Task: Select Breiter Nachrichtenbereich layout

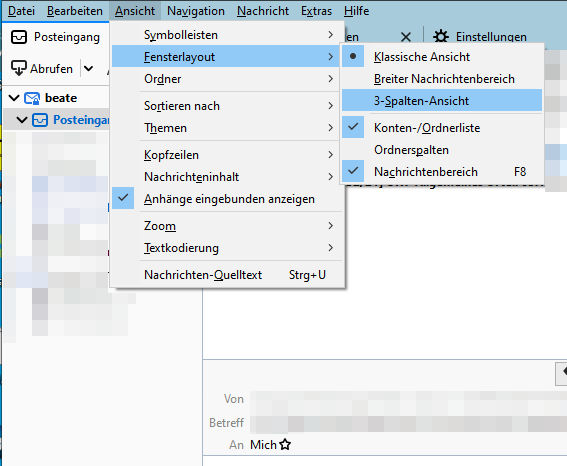Action: [442, 78]
